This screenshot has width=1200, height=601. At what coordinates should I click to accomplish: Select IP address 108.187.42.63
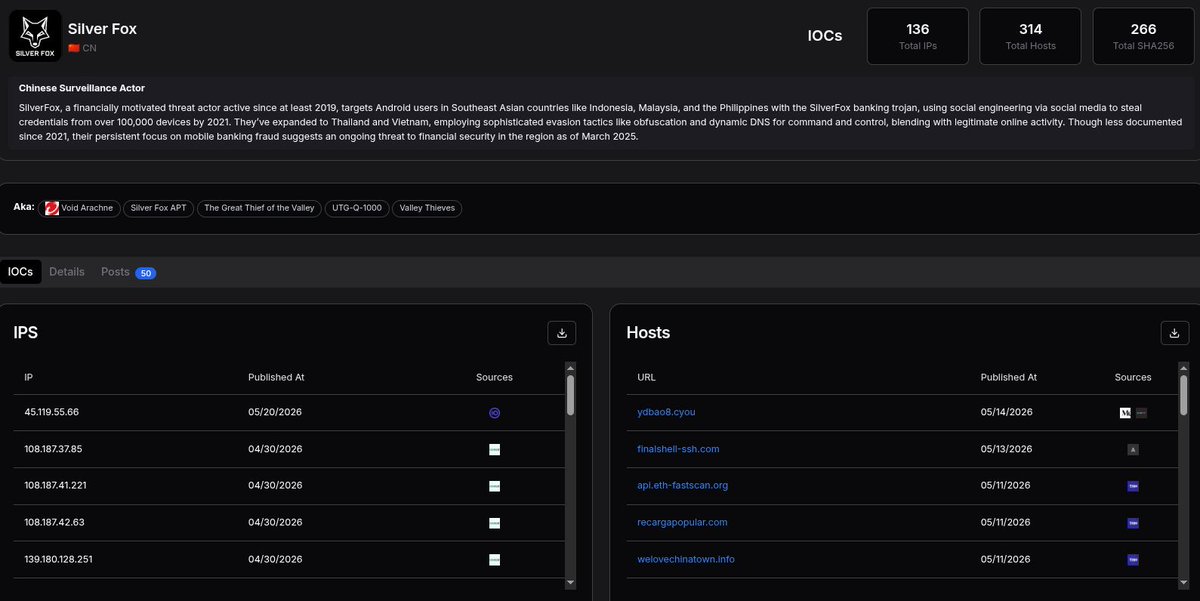[x=54, y=522]
